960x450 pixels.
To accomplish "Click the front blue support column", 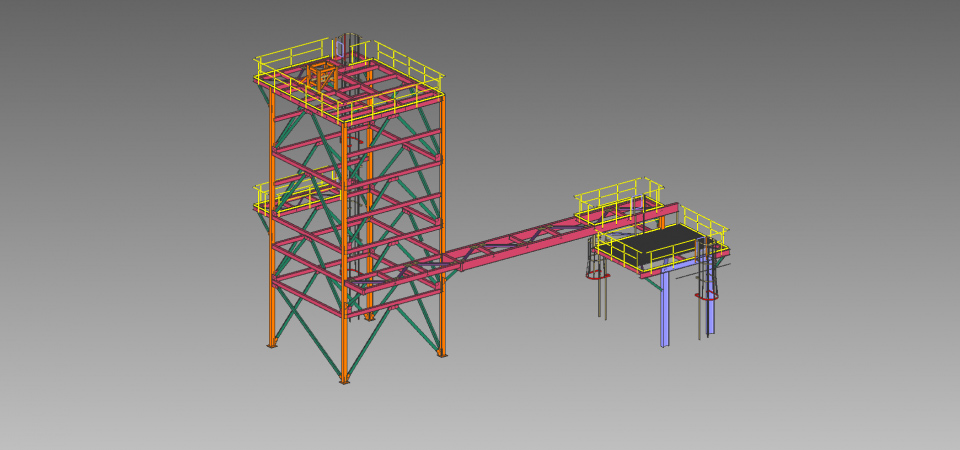I will (664, 310).
